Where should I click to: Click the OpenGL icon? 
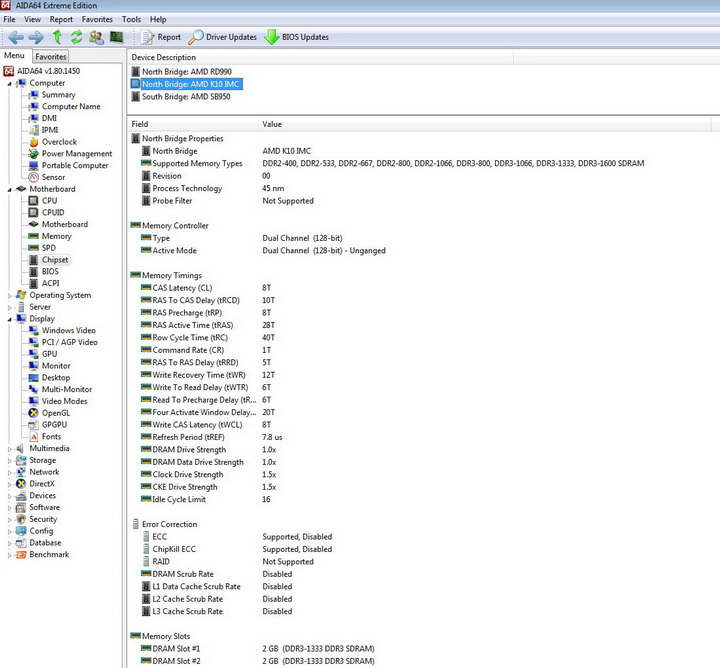[x=34, y=413]
